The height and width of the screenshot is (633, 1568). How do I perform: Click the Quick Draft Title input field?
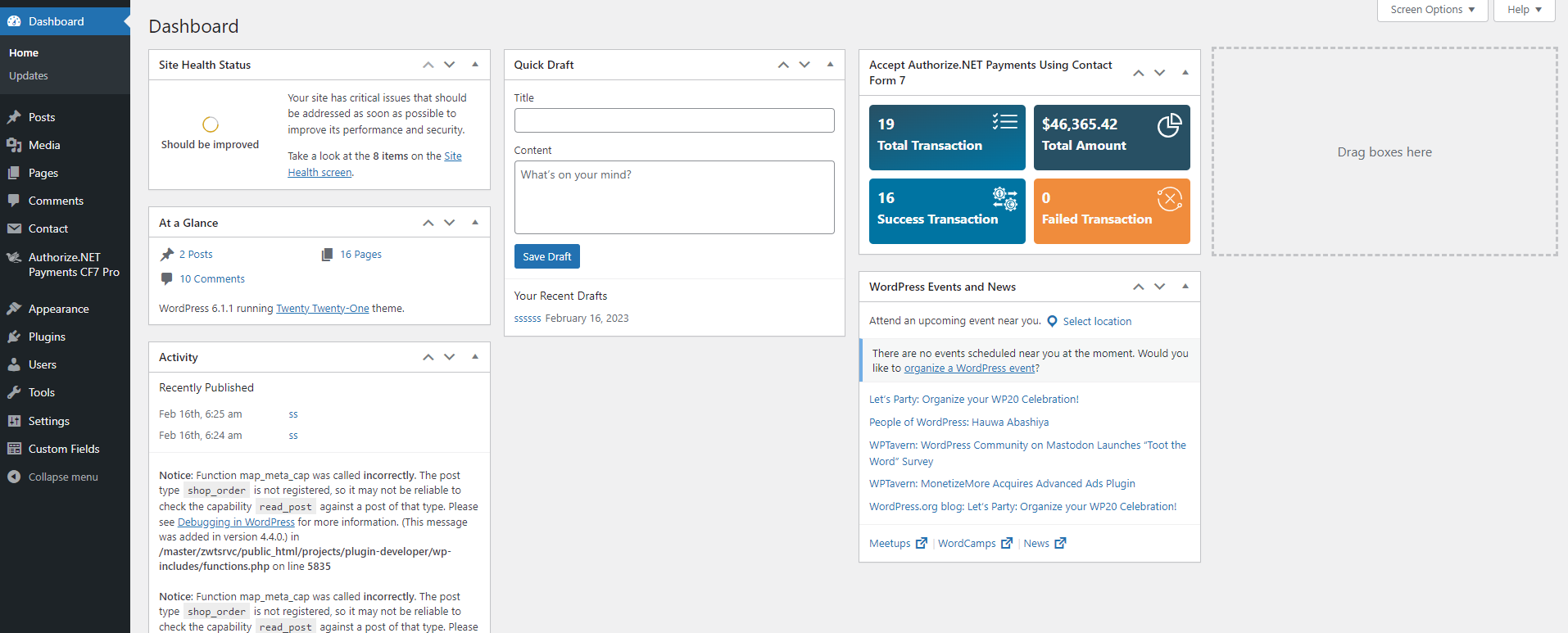pyautogui.click(x=673, y=120)
